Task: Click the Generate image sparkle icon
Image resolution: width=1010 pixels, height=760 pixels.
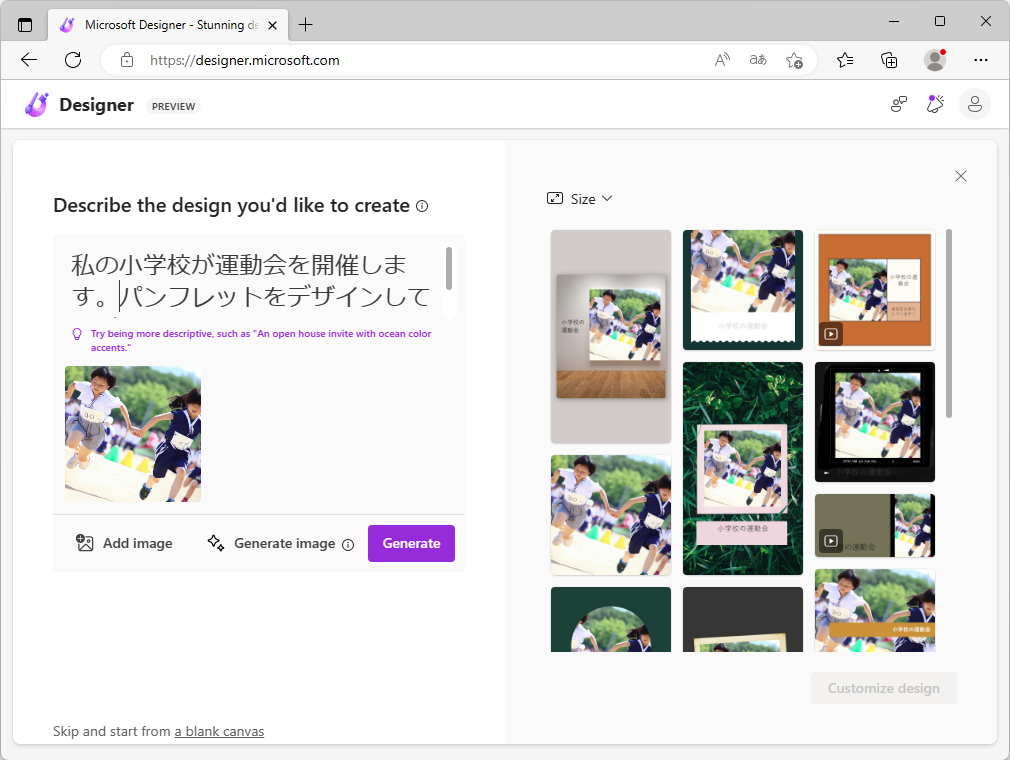Action: coord(215,542)
